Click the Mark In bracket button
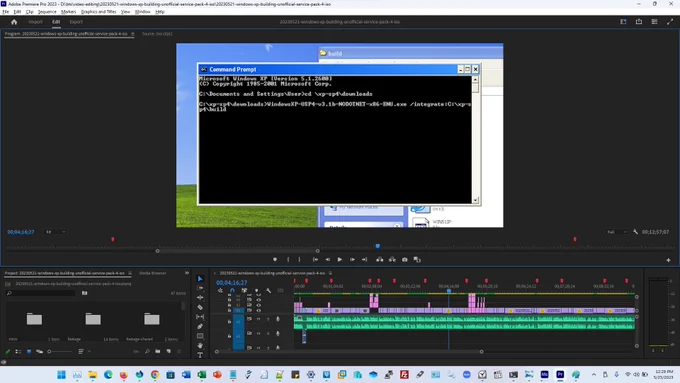680x383 pixels. click(288, 259)
